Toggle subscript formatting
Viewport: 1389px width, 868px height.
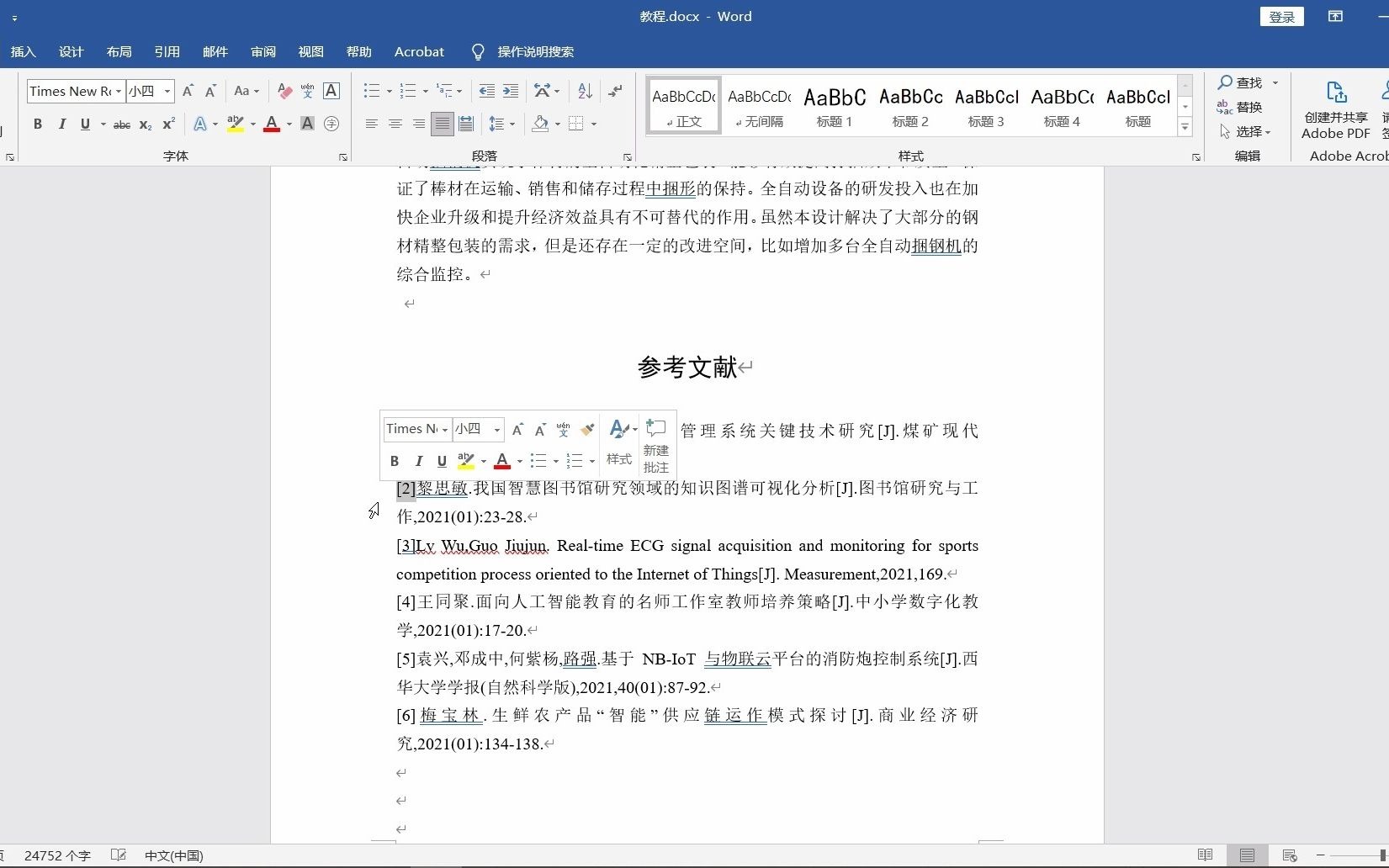coord(146,124)
